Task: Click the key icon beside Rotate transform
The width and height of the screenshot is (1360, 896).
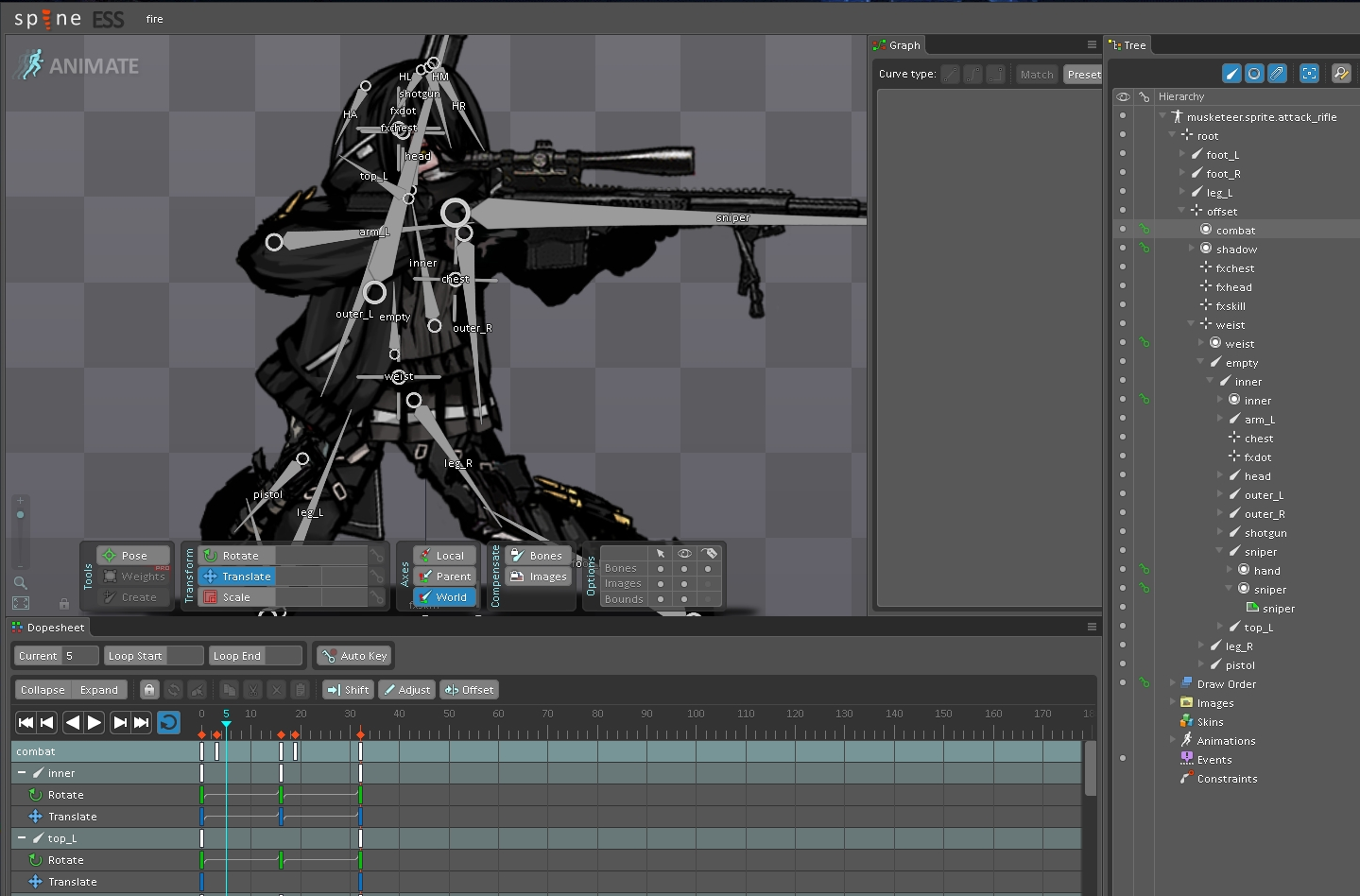Action: (x=377, y=556)
